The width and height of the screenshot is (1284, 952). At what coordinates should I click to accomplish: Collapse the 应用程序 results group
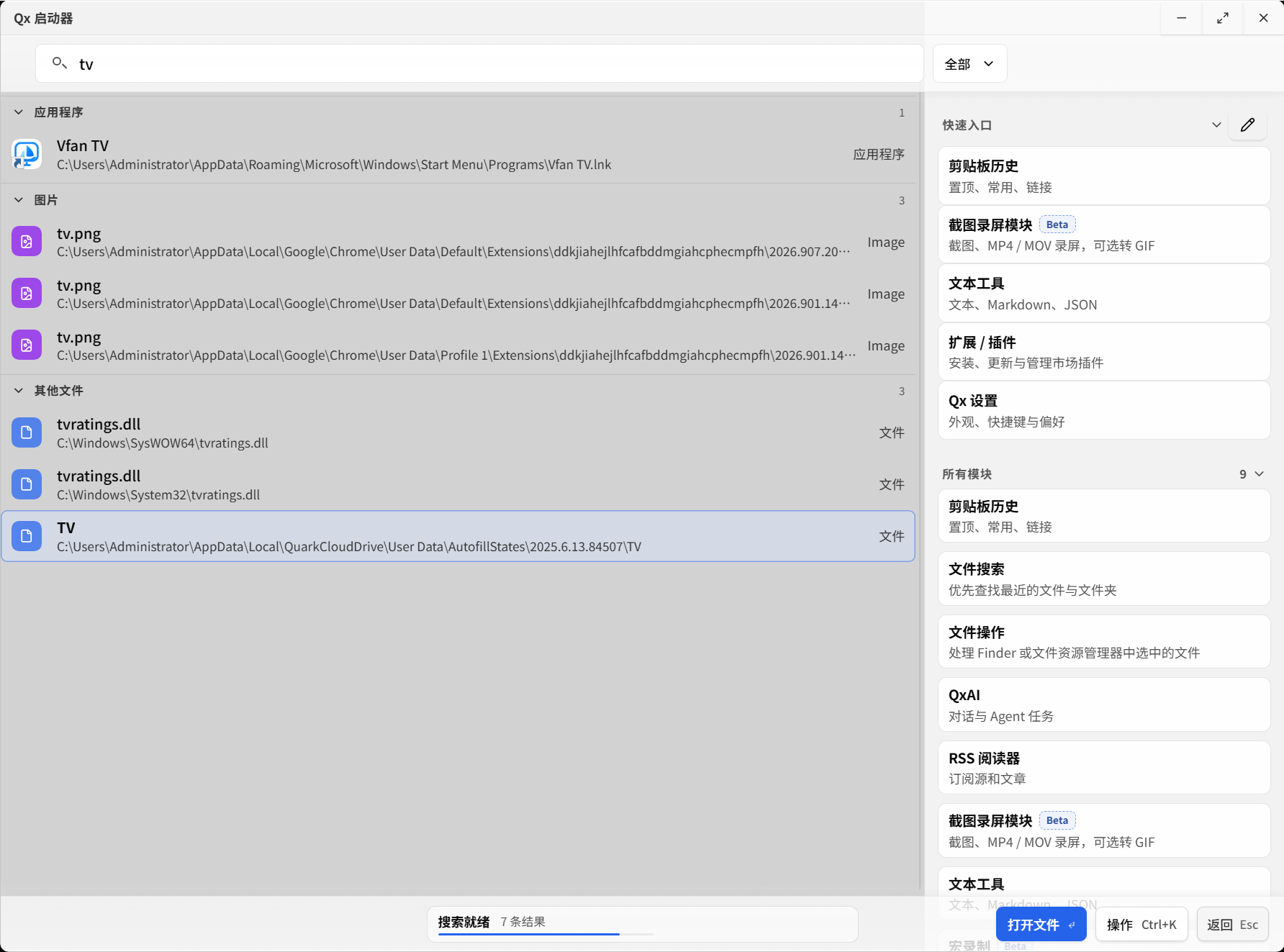[19, 112]
